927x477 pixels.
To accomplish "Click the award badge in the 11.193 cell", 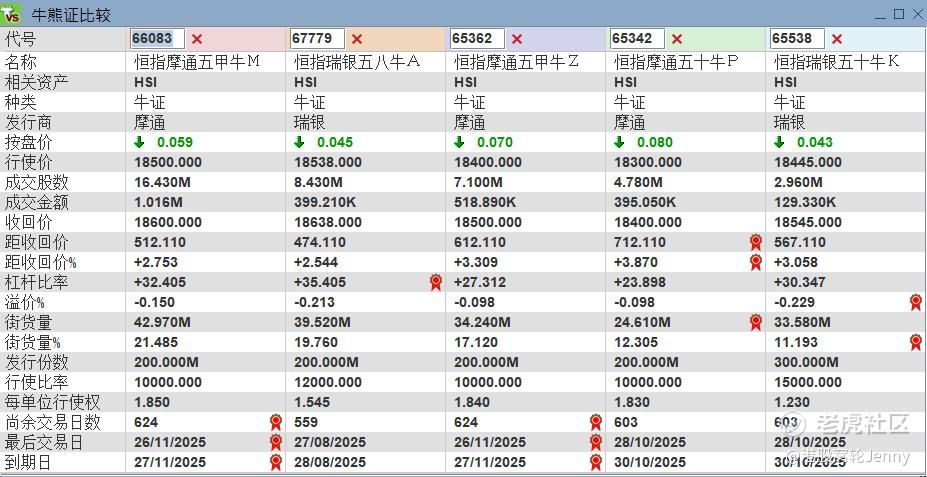I will pos(916,342).
